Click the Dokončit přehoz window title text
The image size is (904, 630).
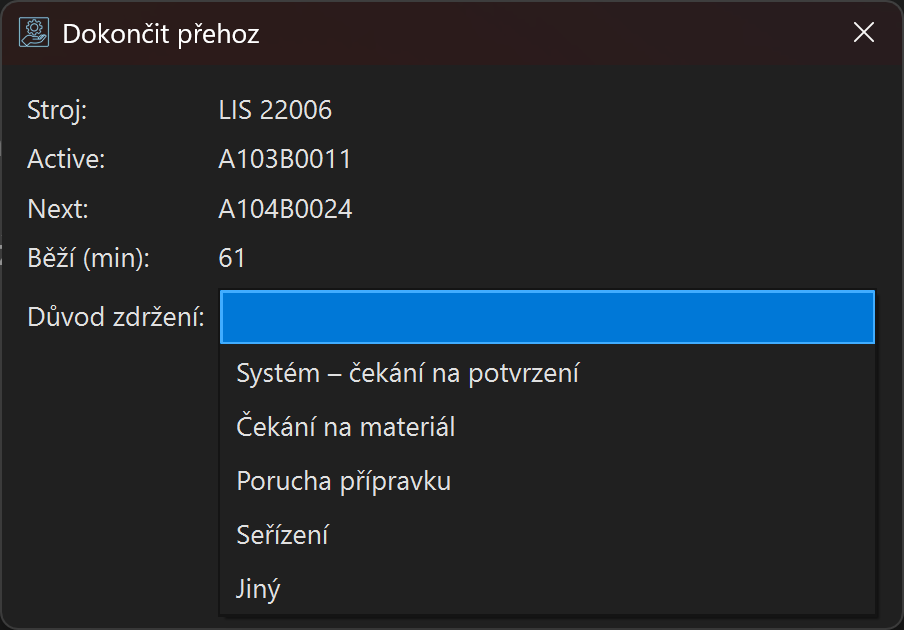161,34
